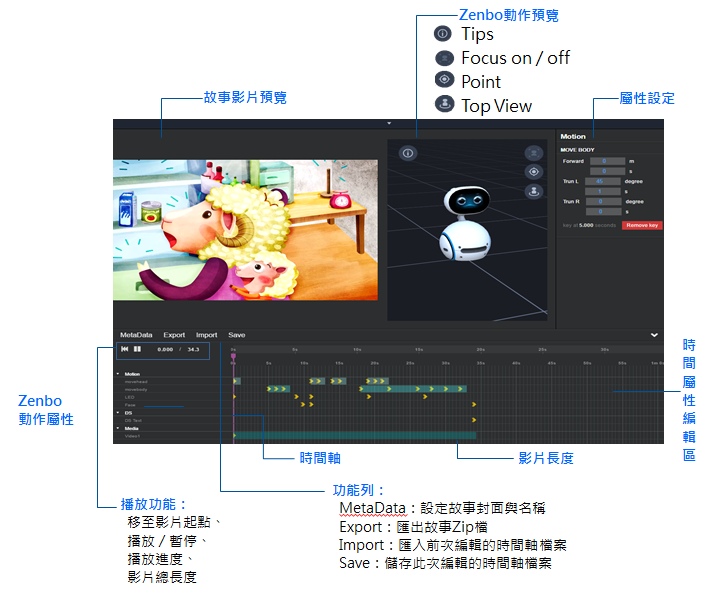Viewport: 713px width, 595px height.
Task: Click the Forward seconds field
Action: 607,171
